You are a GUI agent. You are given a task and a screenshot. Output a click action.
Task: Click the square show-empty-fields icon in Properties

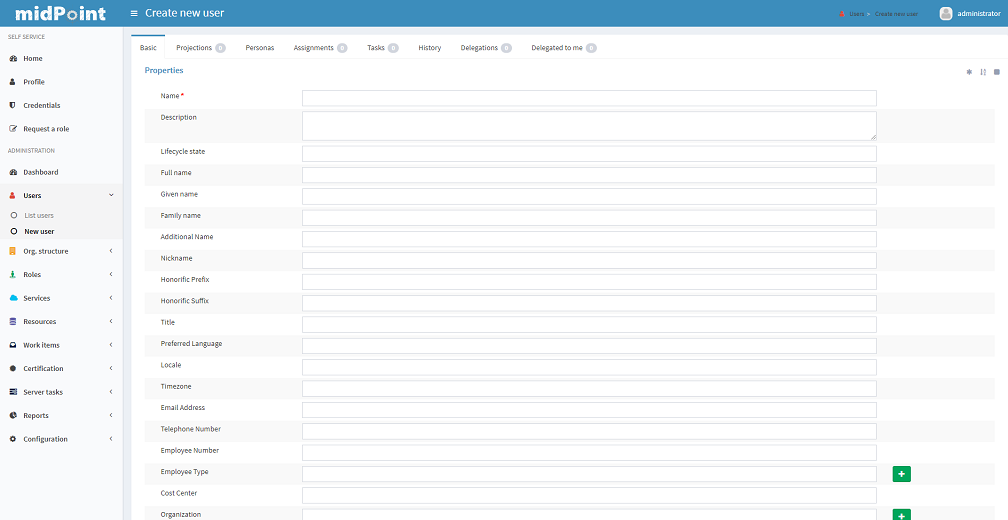pos(997,72)
